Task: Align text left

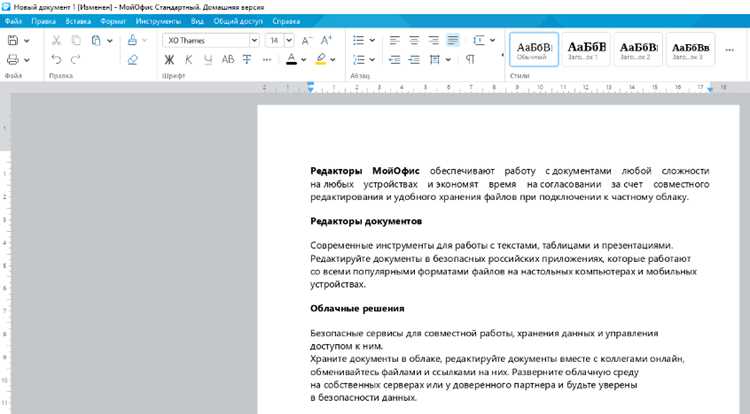Action: [395, 41]
